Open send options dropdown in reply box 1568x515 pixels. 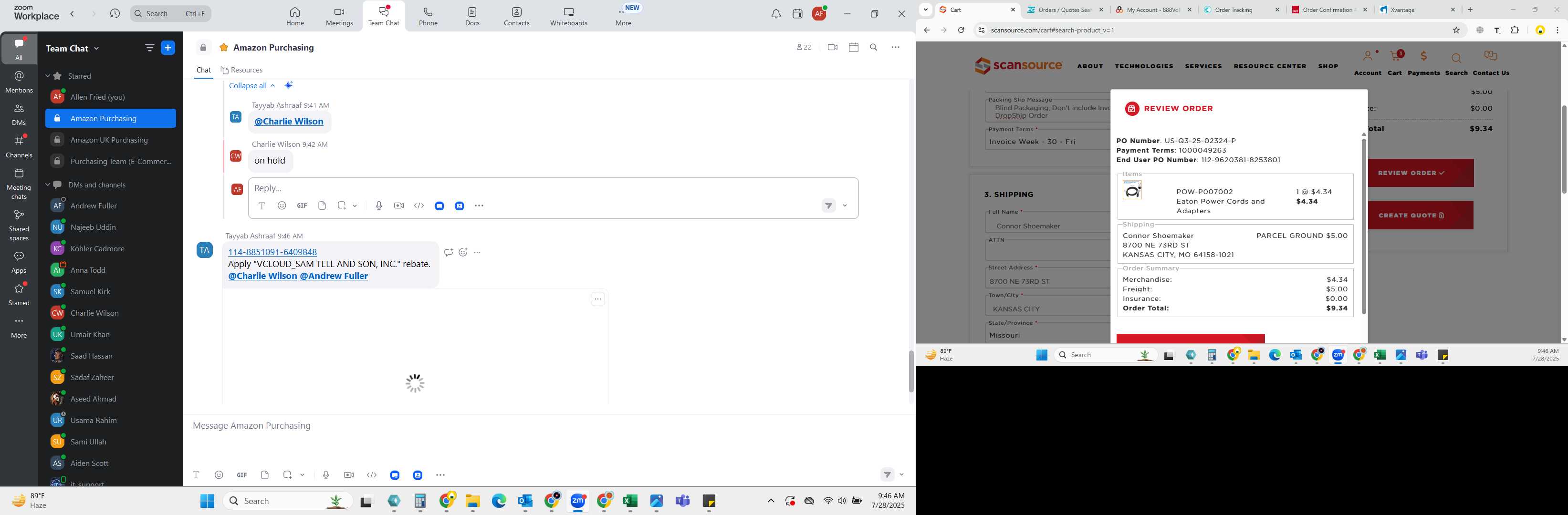point(845,206)
